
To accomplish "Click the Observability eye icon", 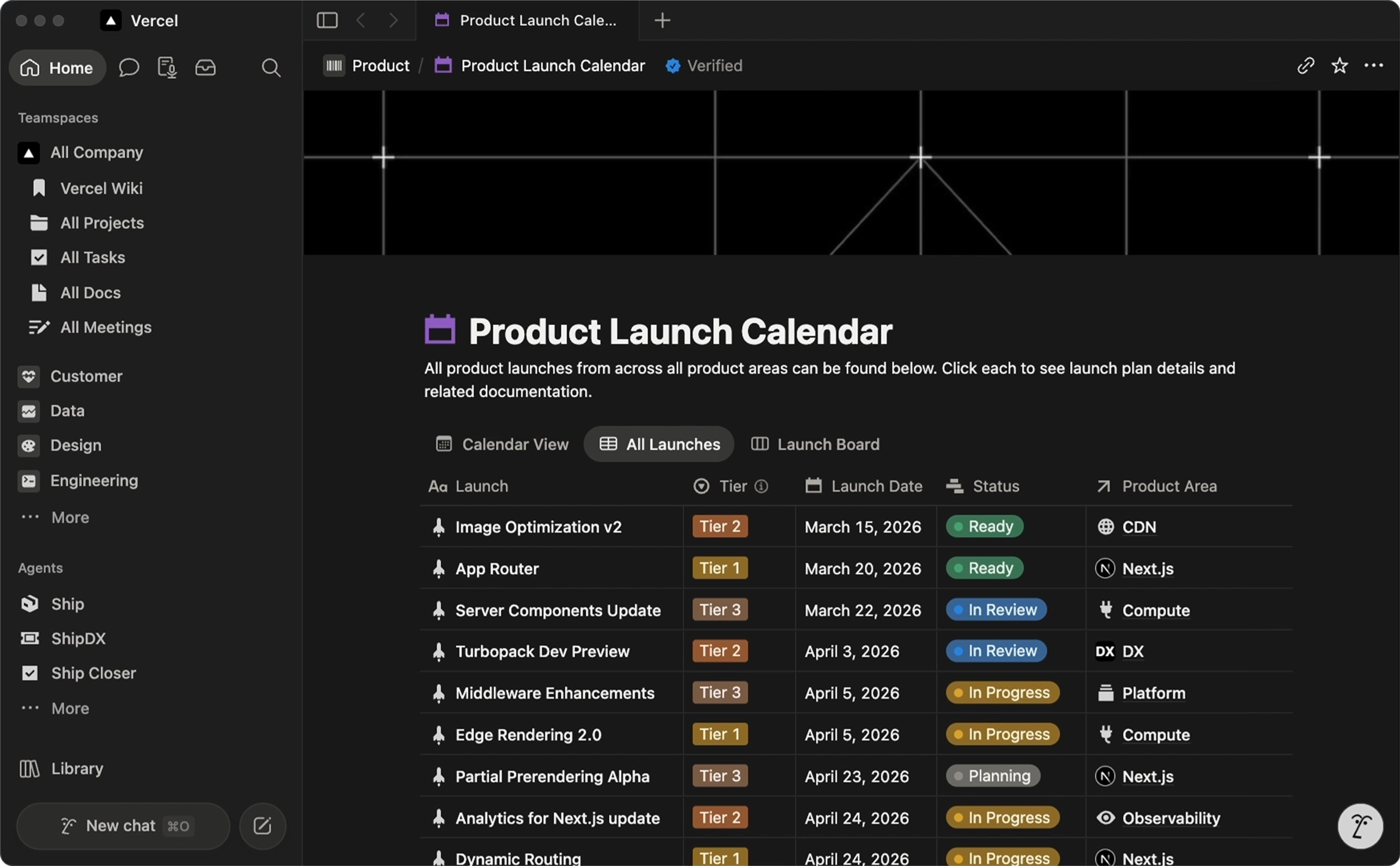I will (1105, 818).
